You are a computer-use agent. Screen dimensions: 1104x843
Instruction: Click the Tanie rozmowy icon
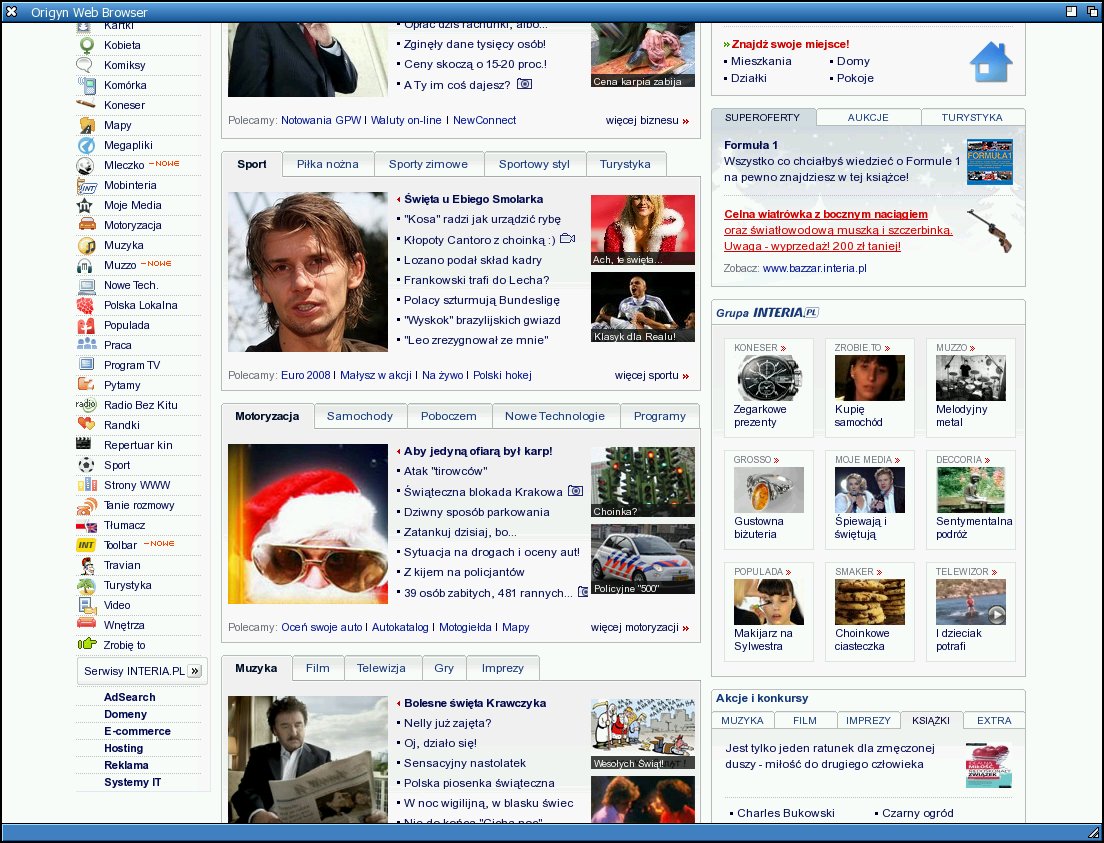(87, 506)
